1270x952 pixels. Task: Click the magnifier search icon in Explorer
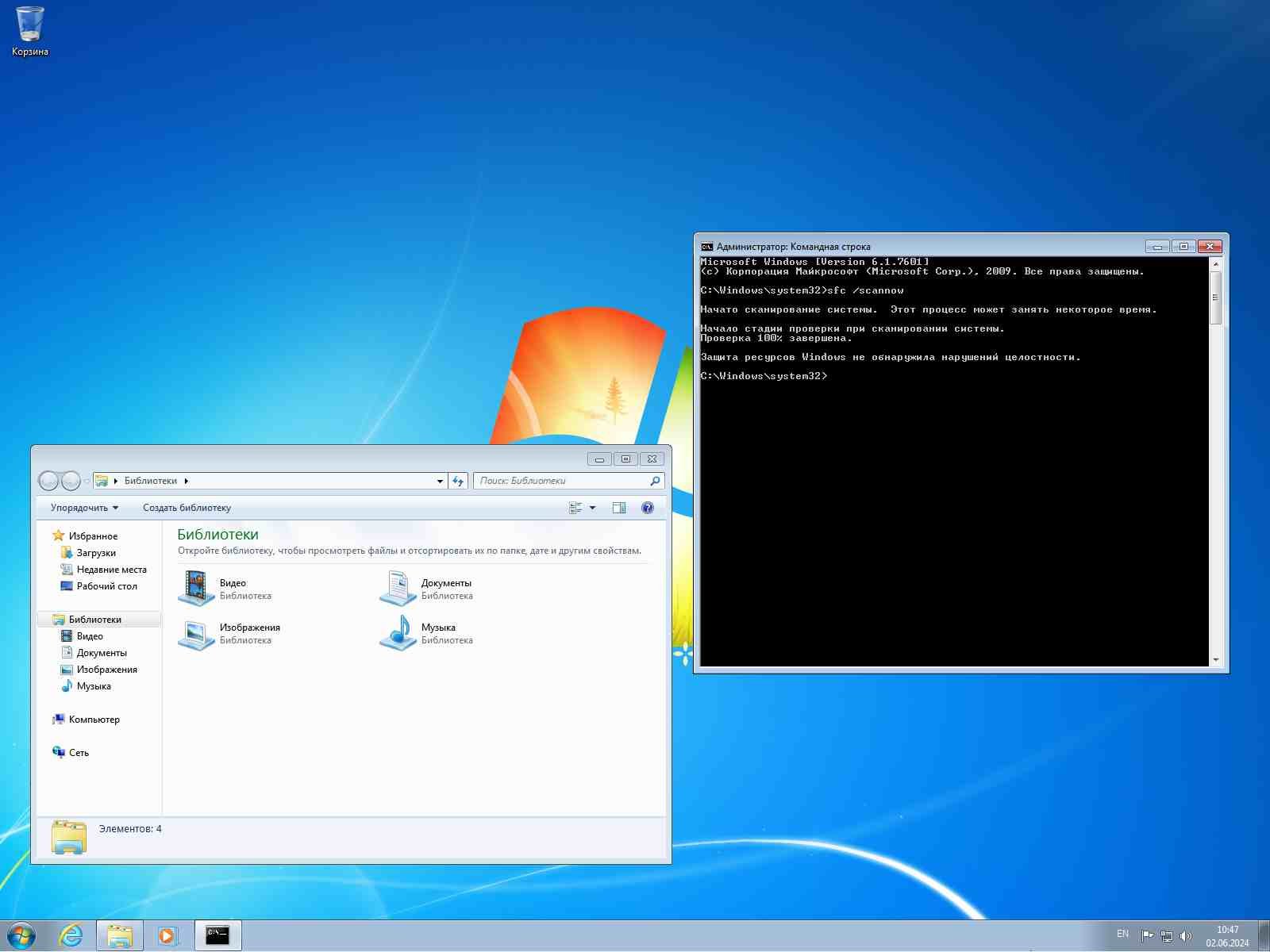655,481
